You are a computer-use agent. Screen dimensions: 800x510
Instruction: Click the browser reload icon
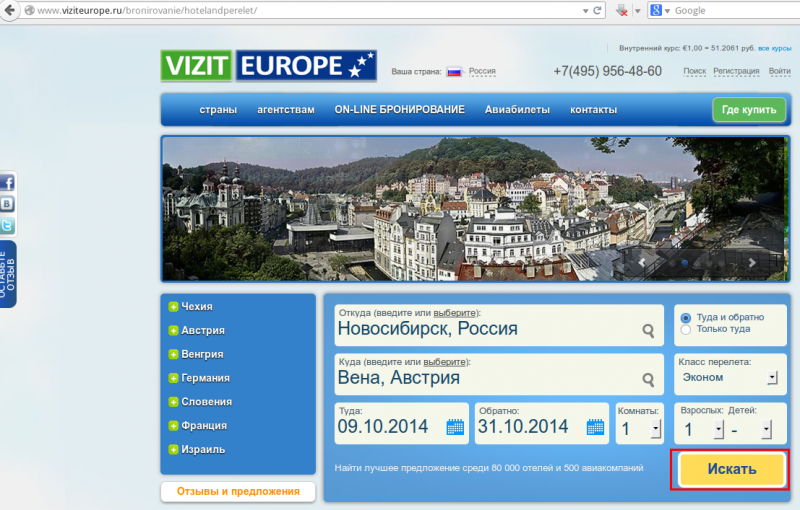pyautogui.click(x=597, y=10)
